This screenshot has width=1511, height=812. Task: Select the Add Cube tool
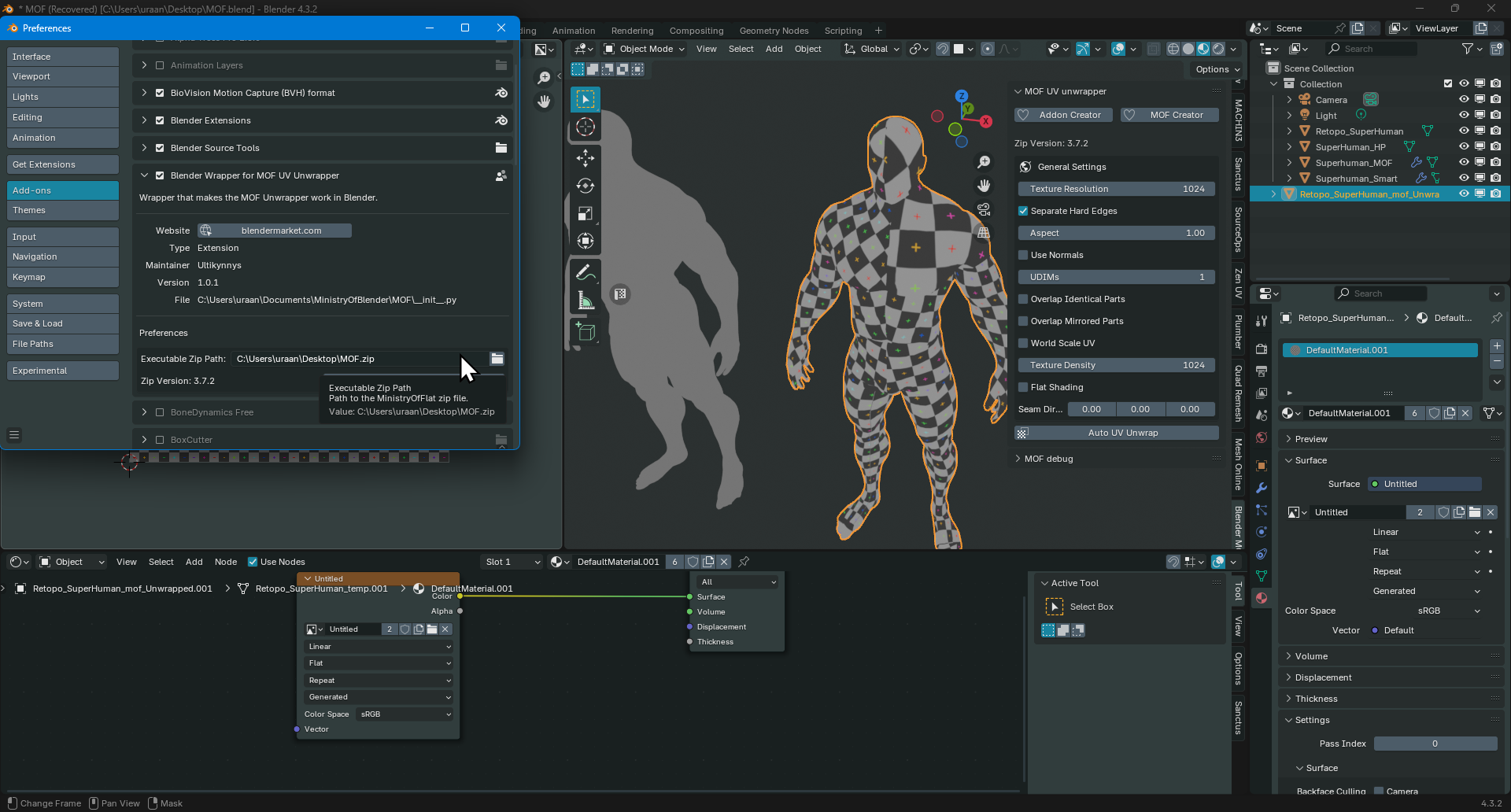[585, 331]
